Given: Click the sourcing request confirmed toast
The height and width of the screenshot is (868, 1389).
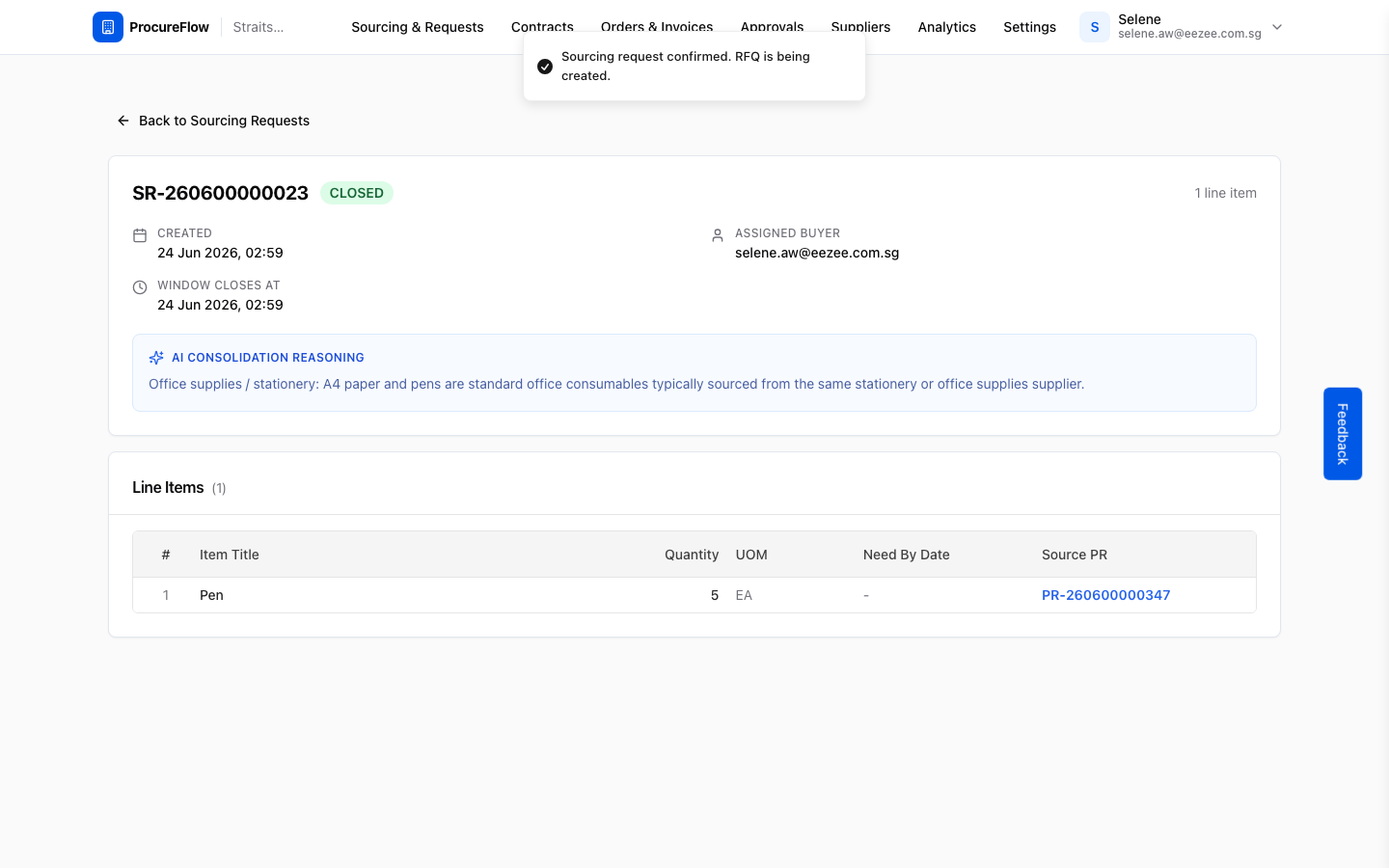Looking at the screenshot, I should [x=694, y=66].
